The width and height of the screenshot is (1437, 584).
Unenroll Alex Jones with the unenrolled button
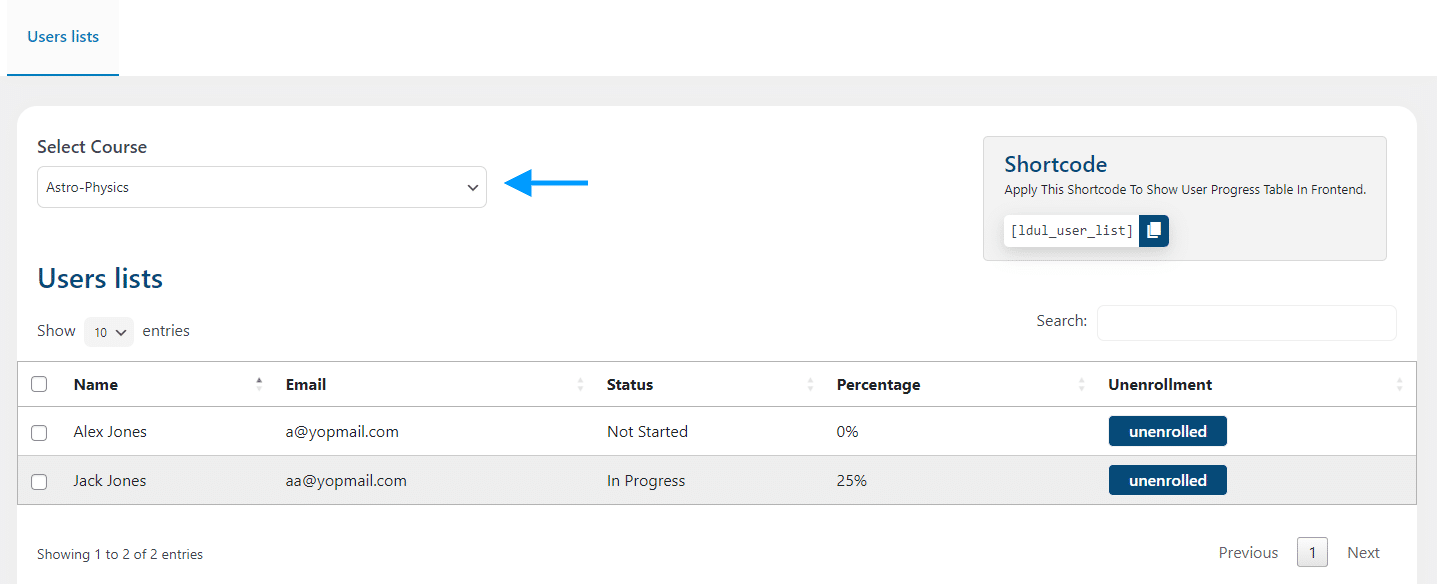pyautogui.click(x=1168, y=432)
